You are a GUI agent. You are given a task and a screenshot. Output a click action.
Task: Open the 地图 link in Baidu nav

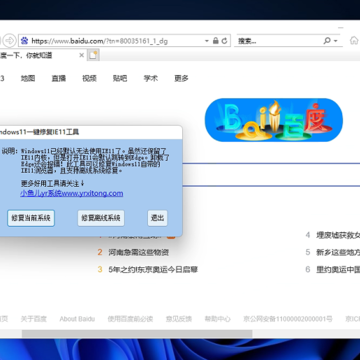[x=28, y=78]
